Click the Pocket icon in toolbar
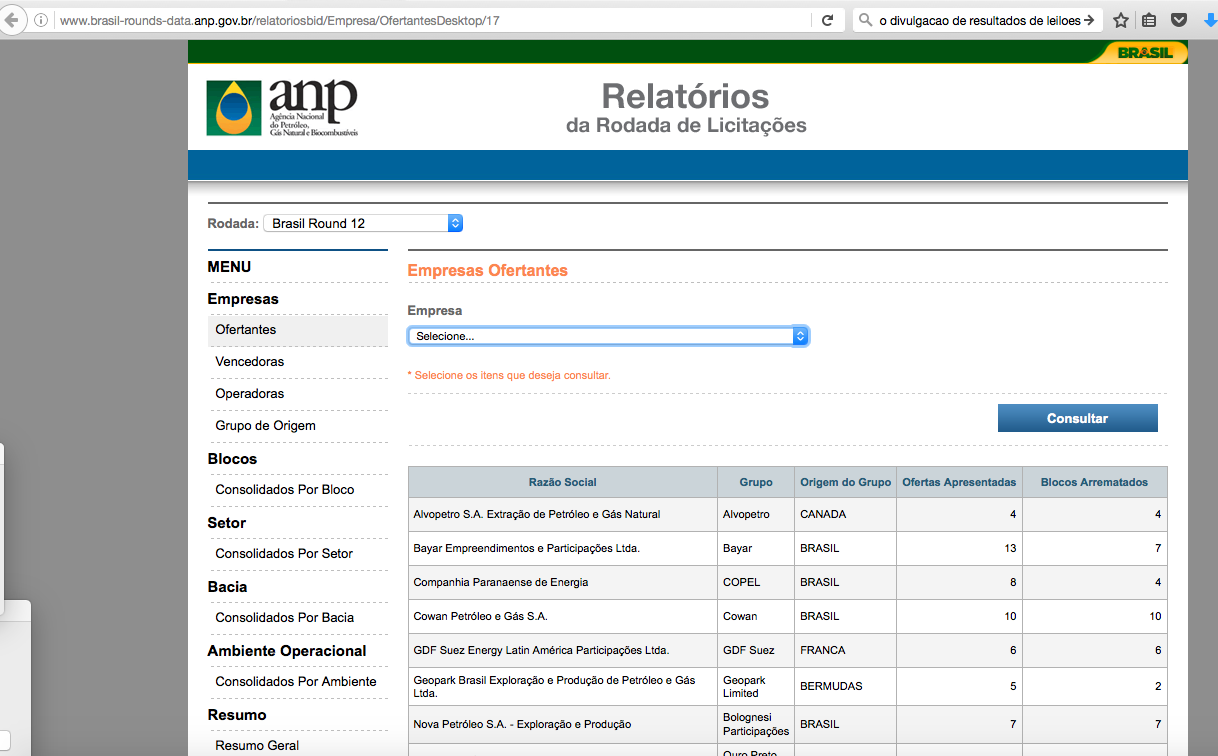Screen dimensions: 1218x756 coord(1179,20)
